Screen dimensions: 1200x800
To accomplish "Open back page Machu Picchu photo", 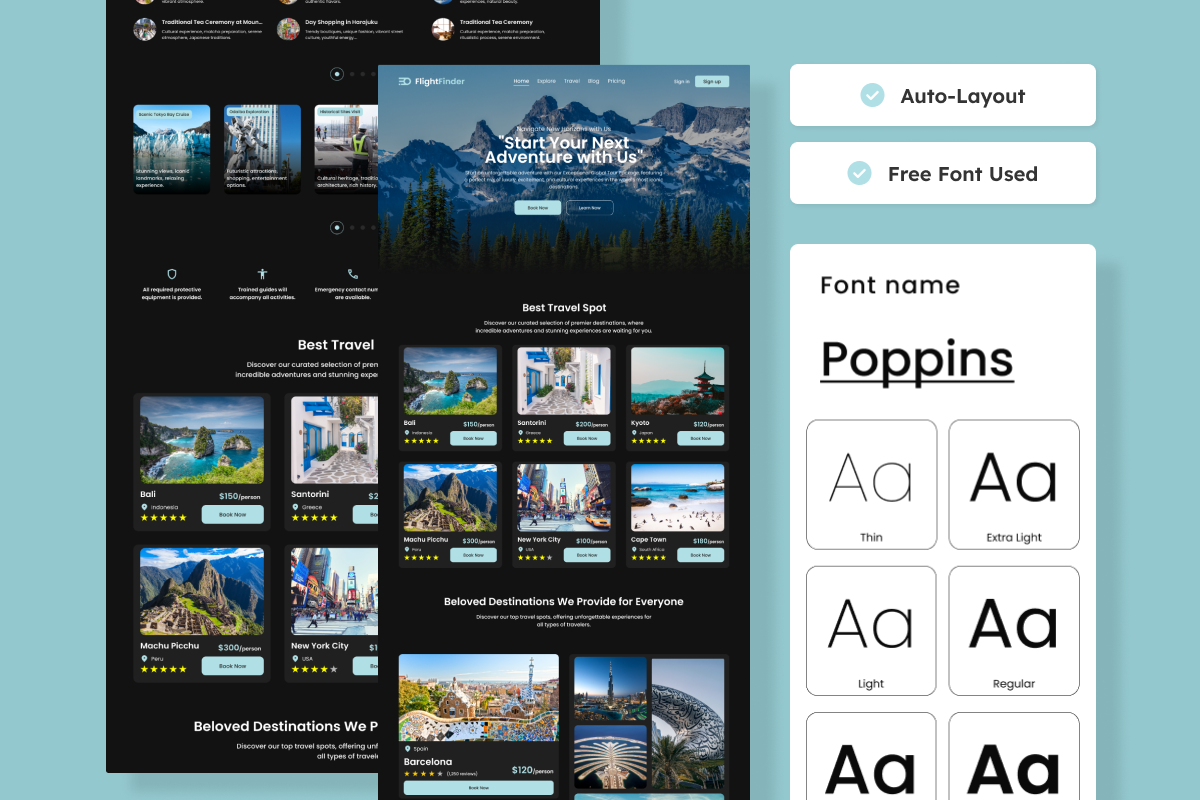I will tap(202, 591).
